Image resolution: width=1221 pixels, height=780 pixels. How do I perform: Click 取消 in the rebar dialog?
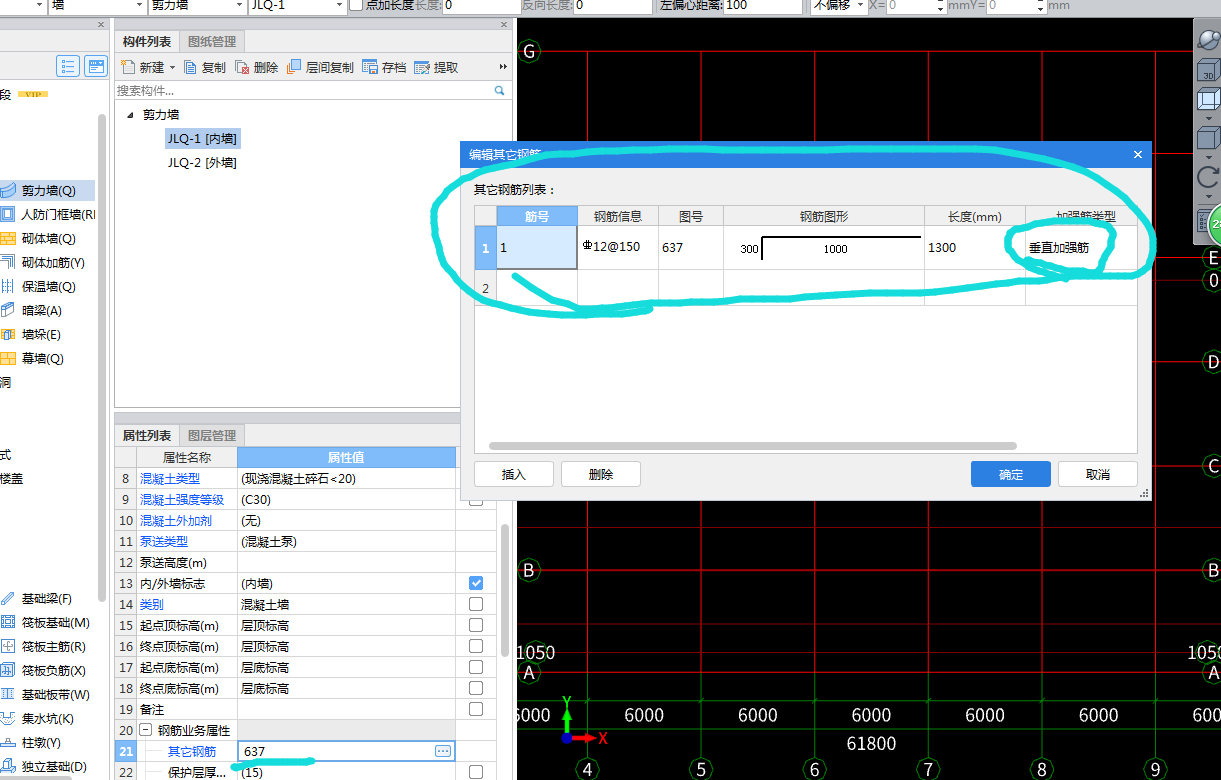(1097, 474)
